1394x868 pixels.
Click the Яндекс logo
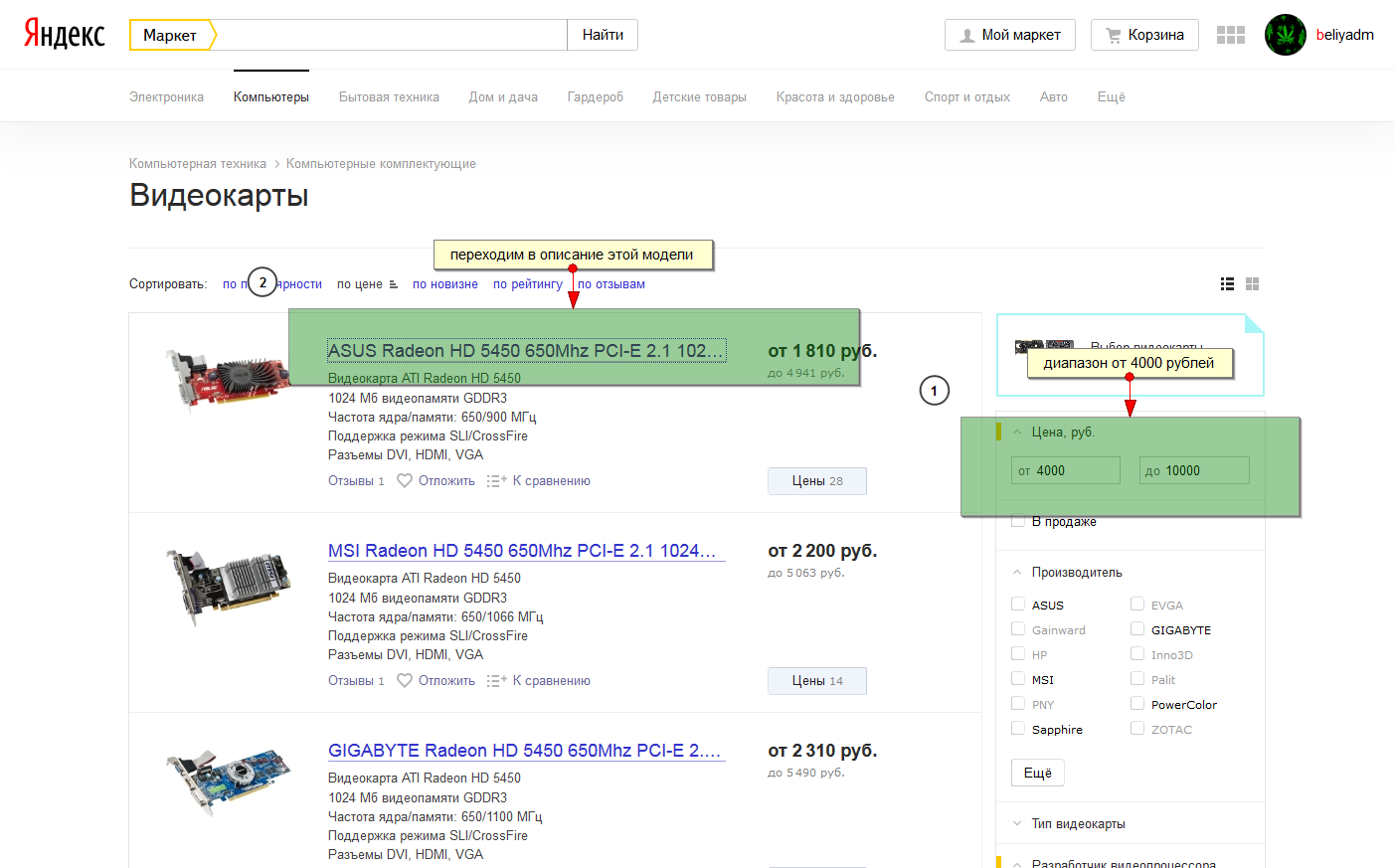(65, 34)
